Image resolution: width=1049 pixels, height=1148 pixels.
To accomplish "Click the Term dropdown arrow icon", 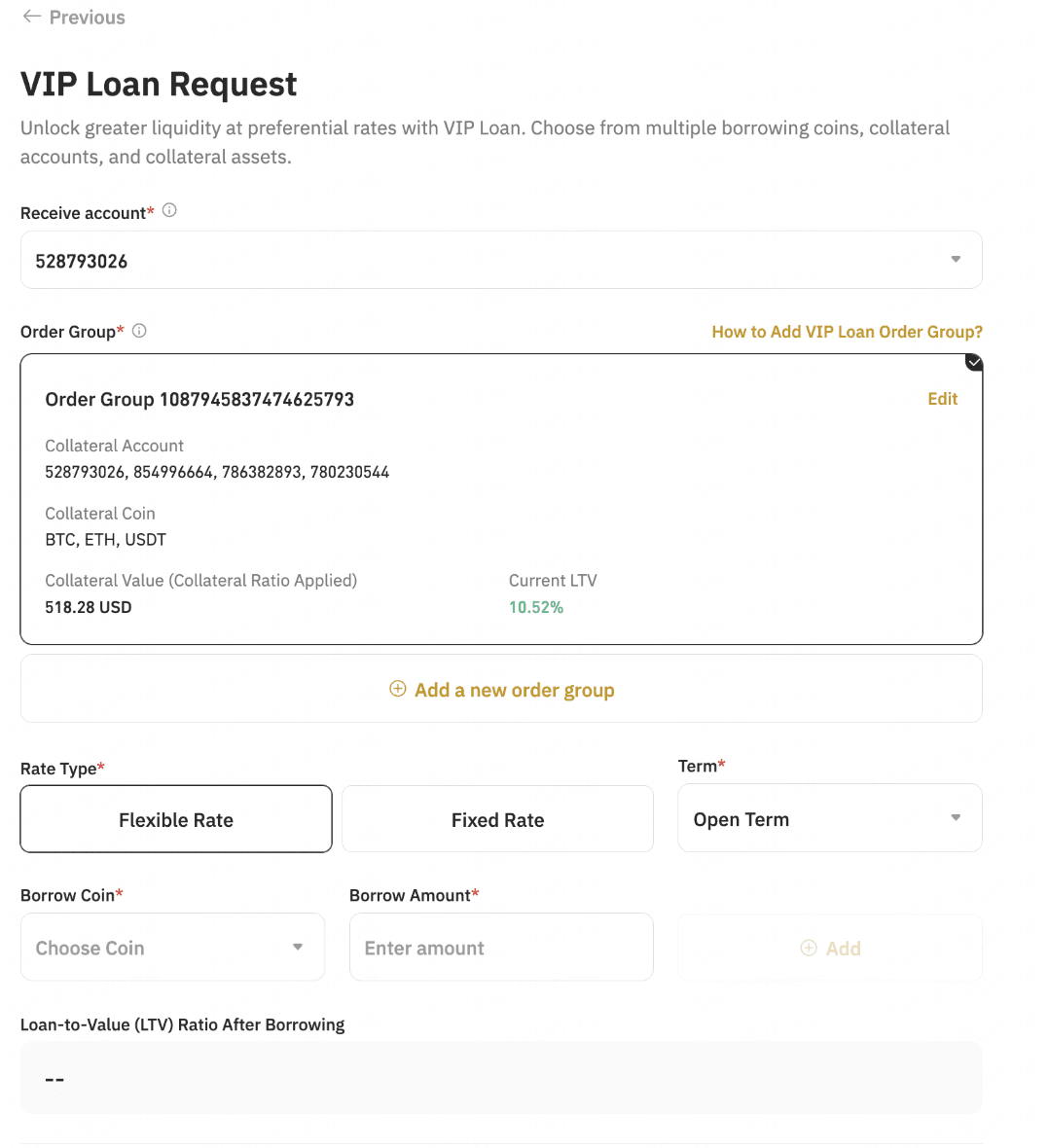I will pyautogui.click(x=956, y=817).
